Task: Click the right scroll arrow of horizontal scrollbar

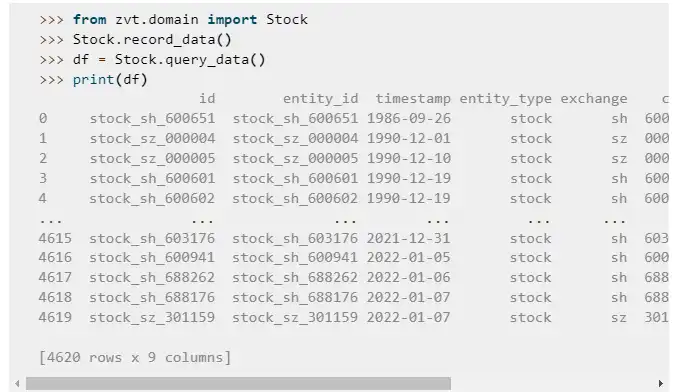Action: [661, 384]
